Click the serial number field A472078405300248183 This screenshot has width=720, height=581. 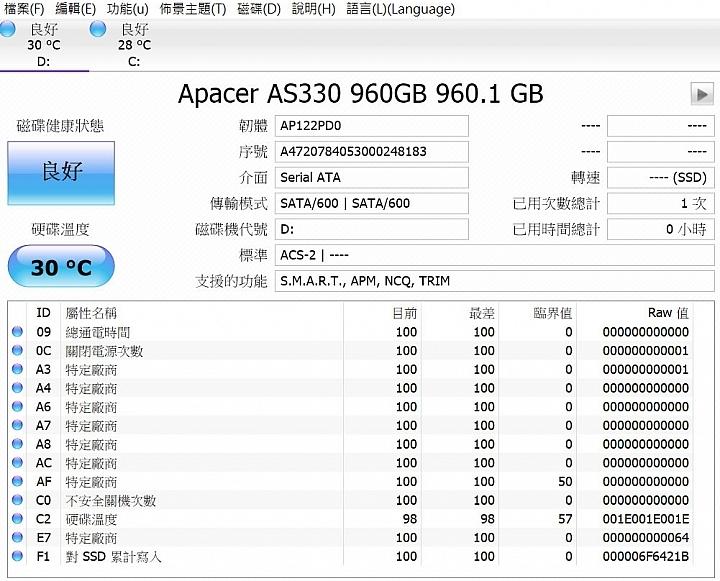pos(371,152)
